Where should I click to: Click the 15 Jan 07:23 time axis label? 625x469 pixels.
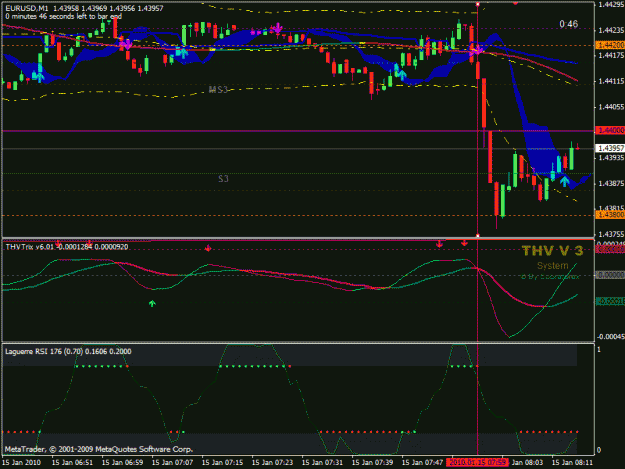pos(272,463)
